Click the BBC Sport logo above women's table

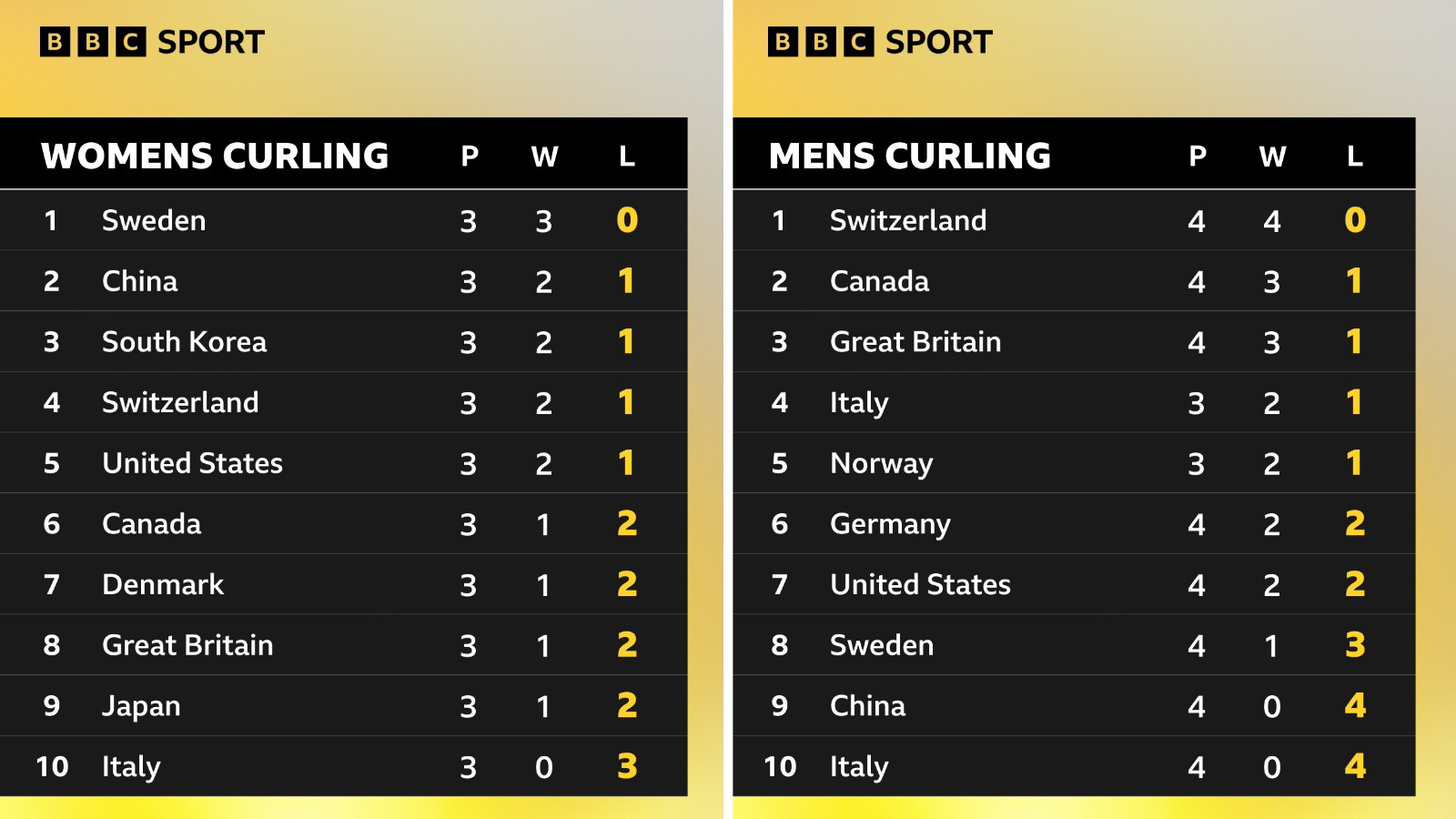[152, 42]
